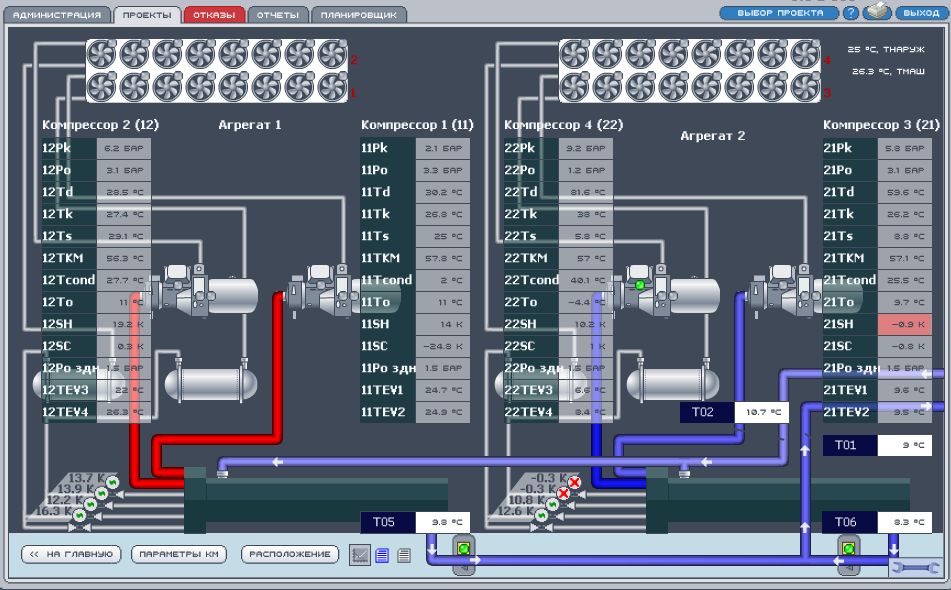Click the receiver tank of Агрегат 1
This screenshot has width=951, height=590.
pos(210,384)
